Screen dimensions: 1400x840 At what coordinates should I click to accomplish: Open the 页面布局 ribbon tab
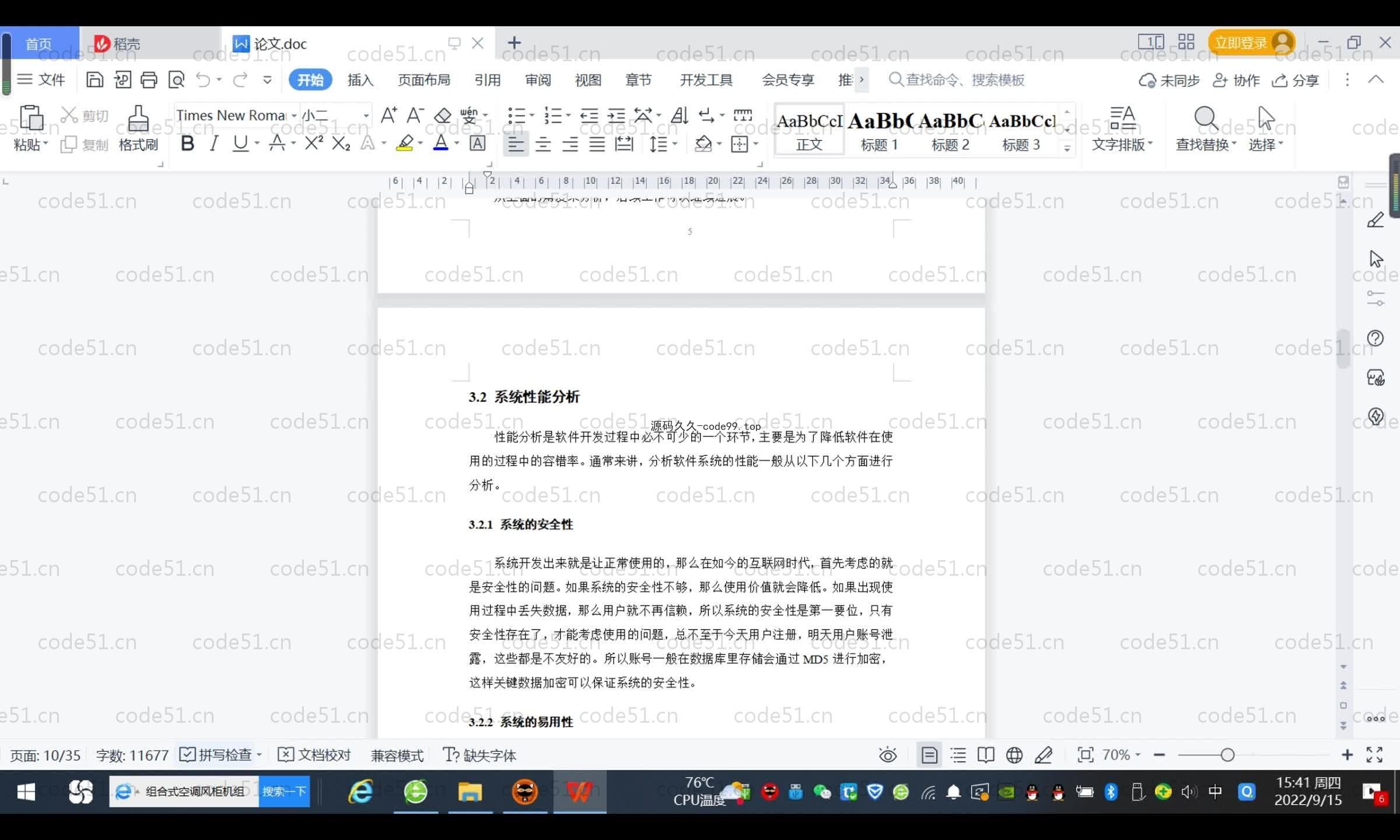tap(423, 80)
